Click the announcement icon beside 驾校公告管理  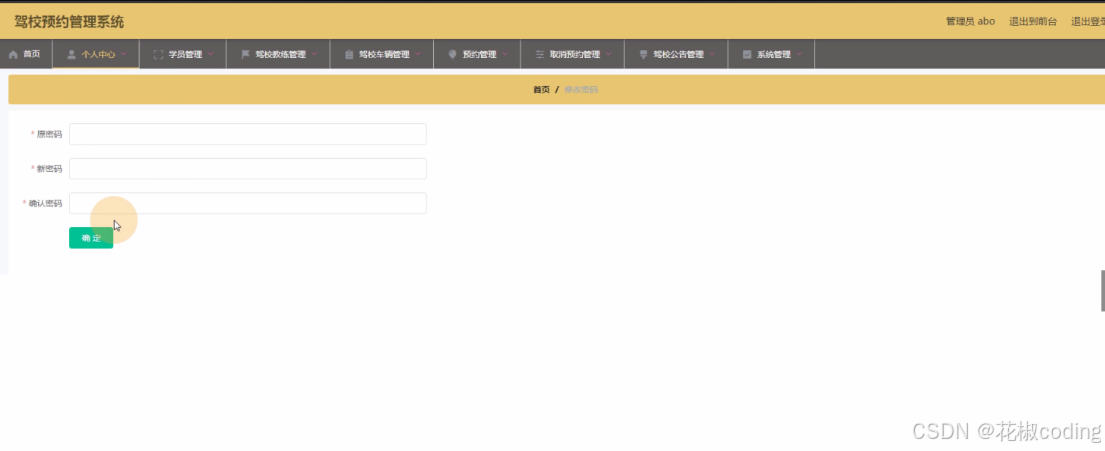click(643, 54)
